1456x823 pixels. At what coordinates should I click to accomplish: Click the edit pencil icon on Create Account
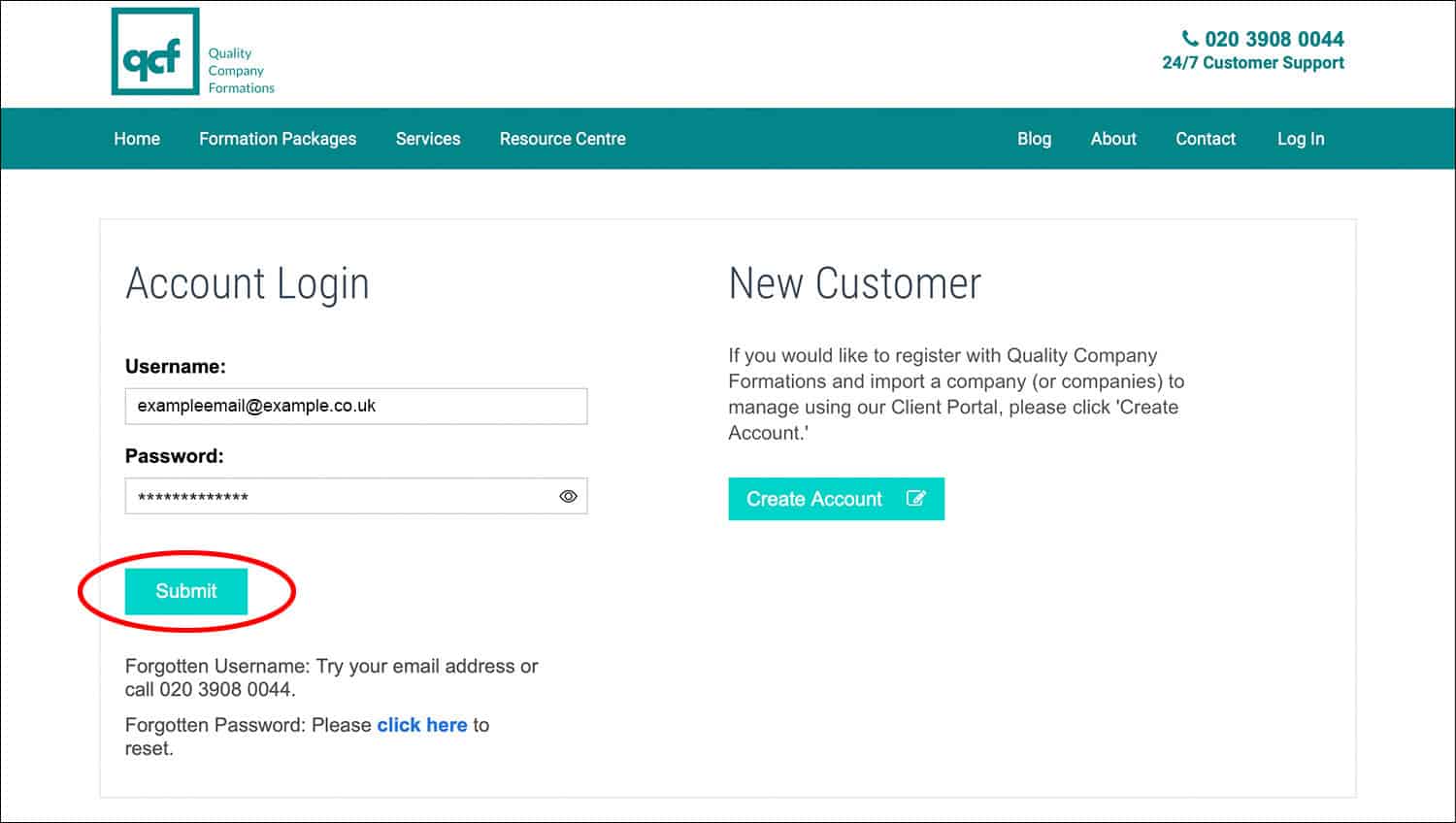click(x=915, y=498)
